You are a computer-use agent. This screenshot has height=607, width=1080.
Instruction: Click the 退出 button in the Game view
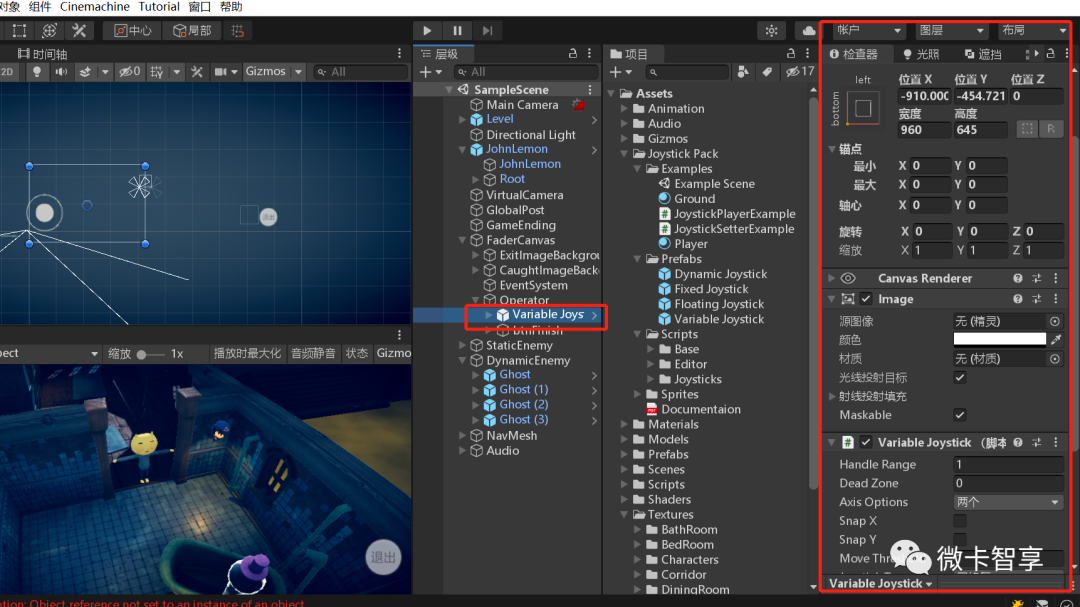(383, 558)
